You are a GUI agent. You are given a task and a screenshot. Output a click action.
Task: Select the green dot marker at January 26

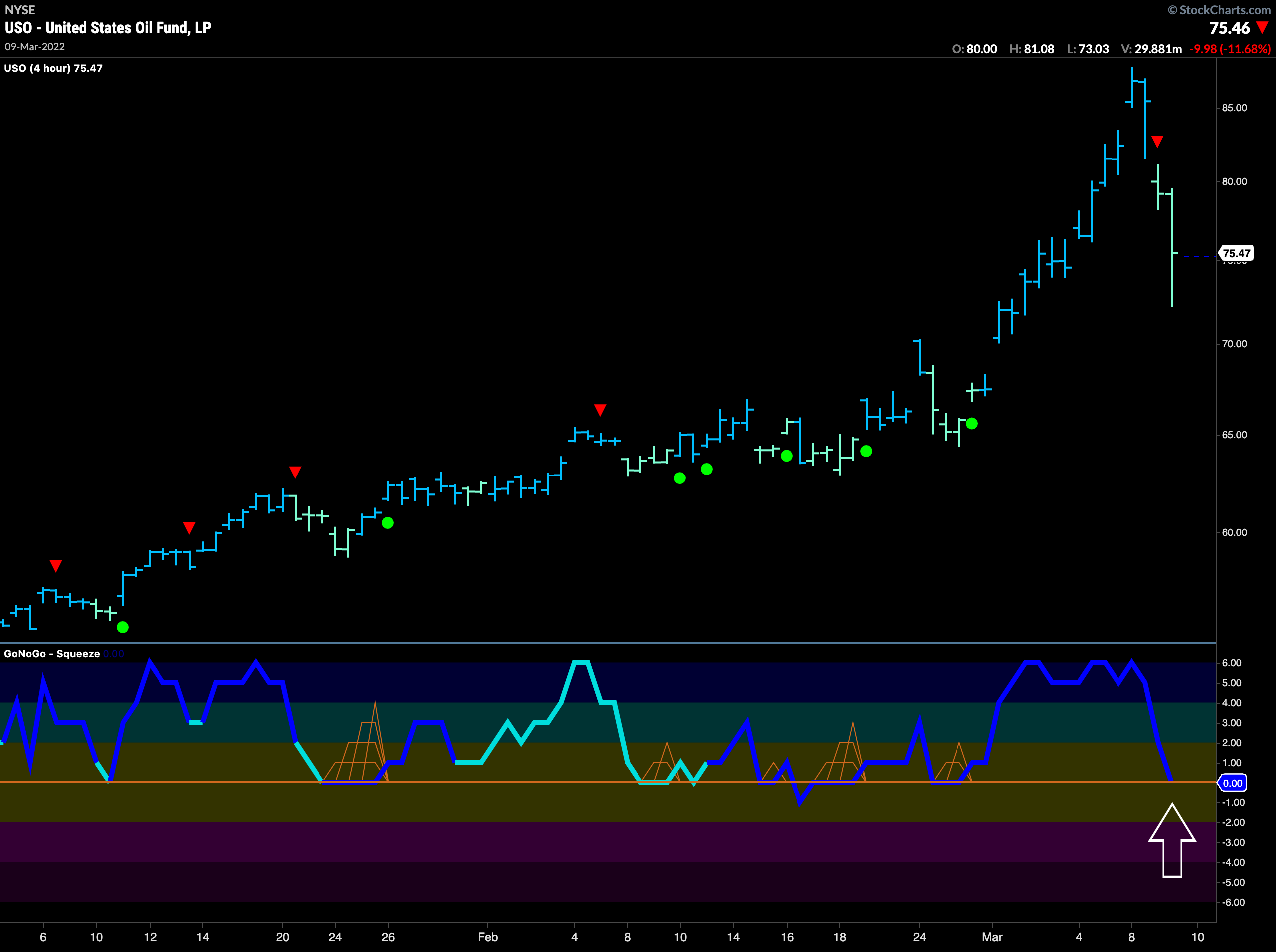coord(388,523)
